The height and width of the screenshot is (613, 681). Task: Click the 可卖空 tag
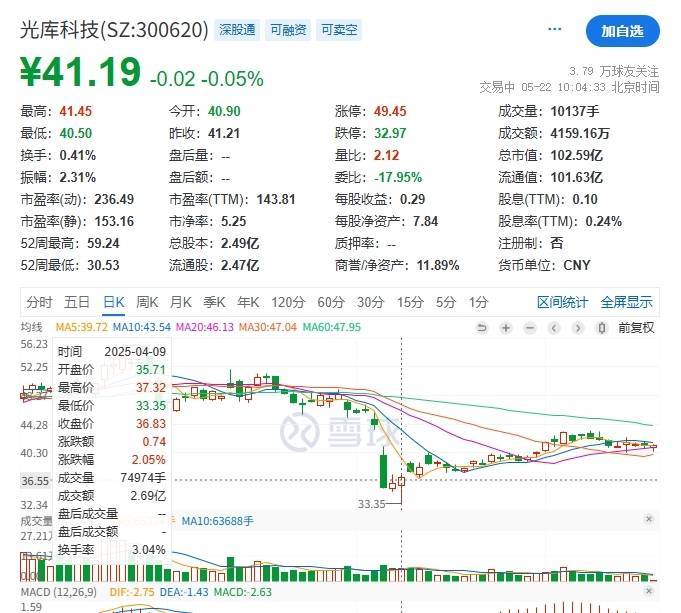tap(339, 30)
